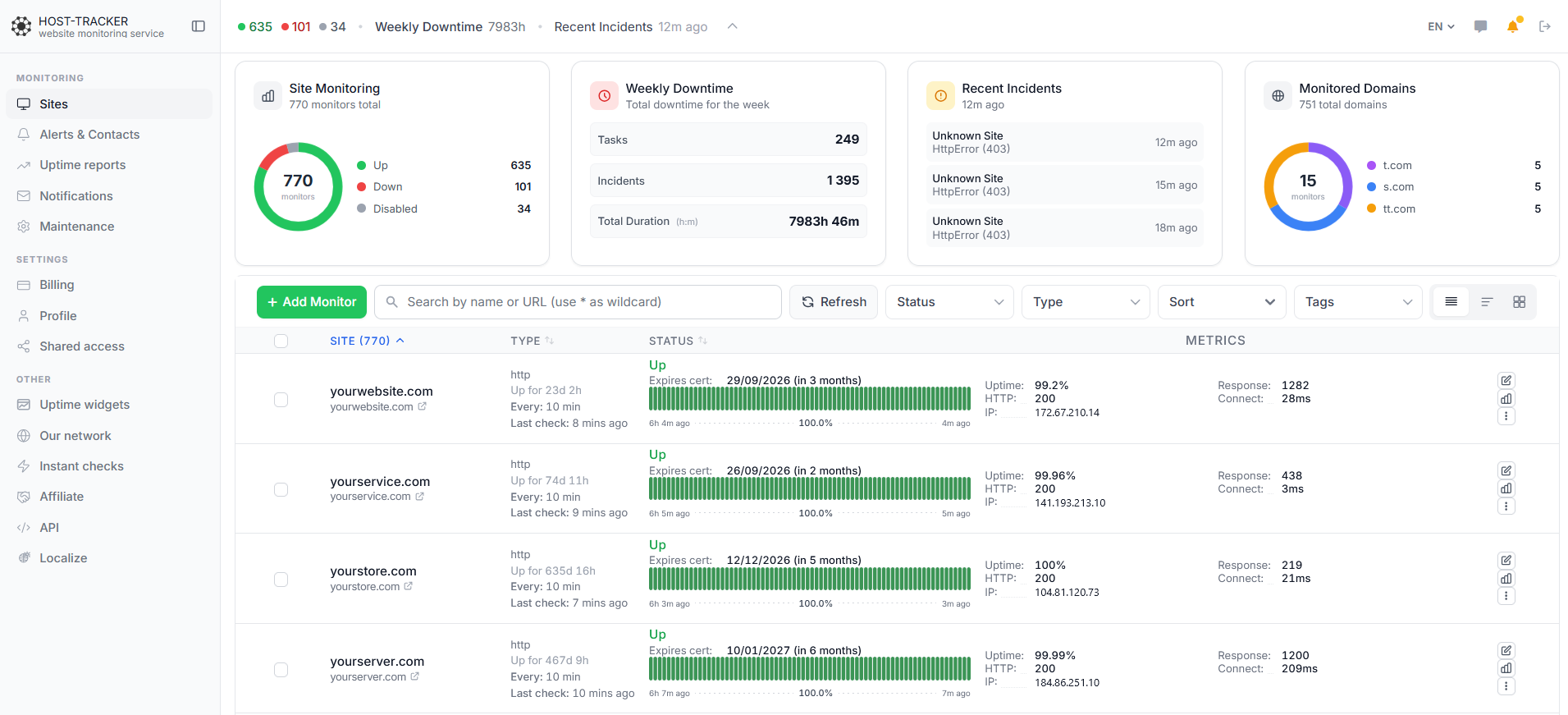Open statistics for yourserver.com
1568x715 pixels.
coord(1506,668)
